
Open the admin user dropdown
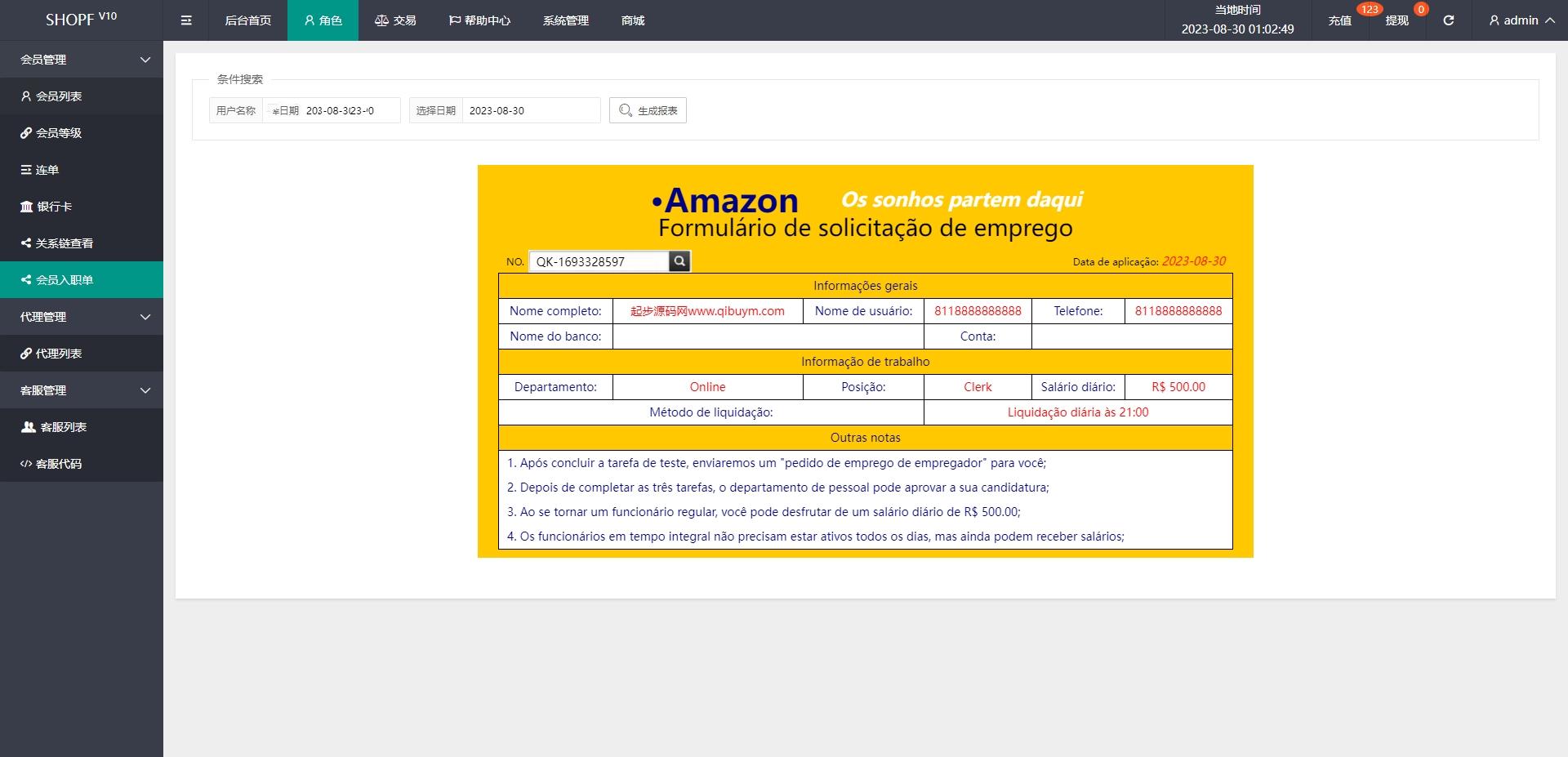[1521, 20]
